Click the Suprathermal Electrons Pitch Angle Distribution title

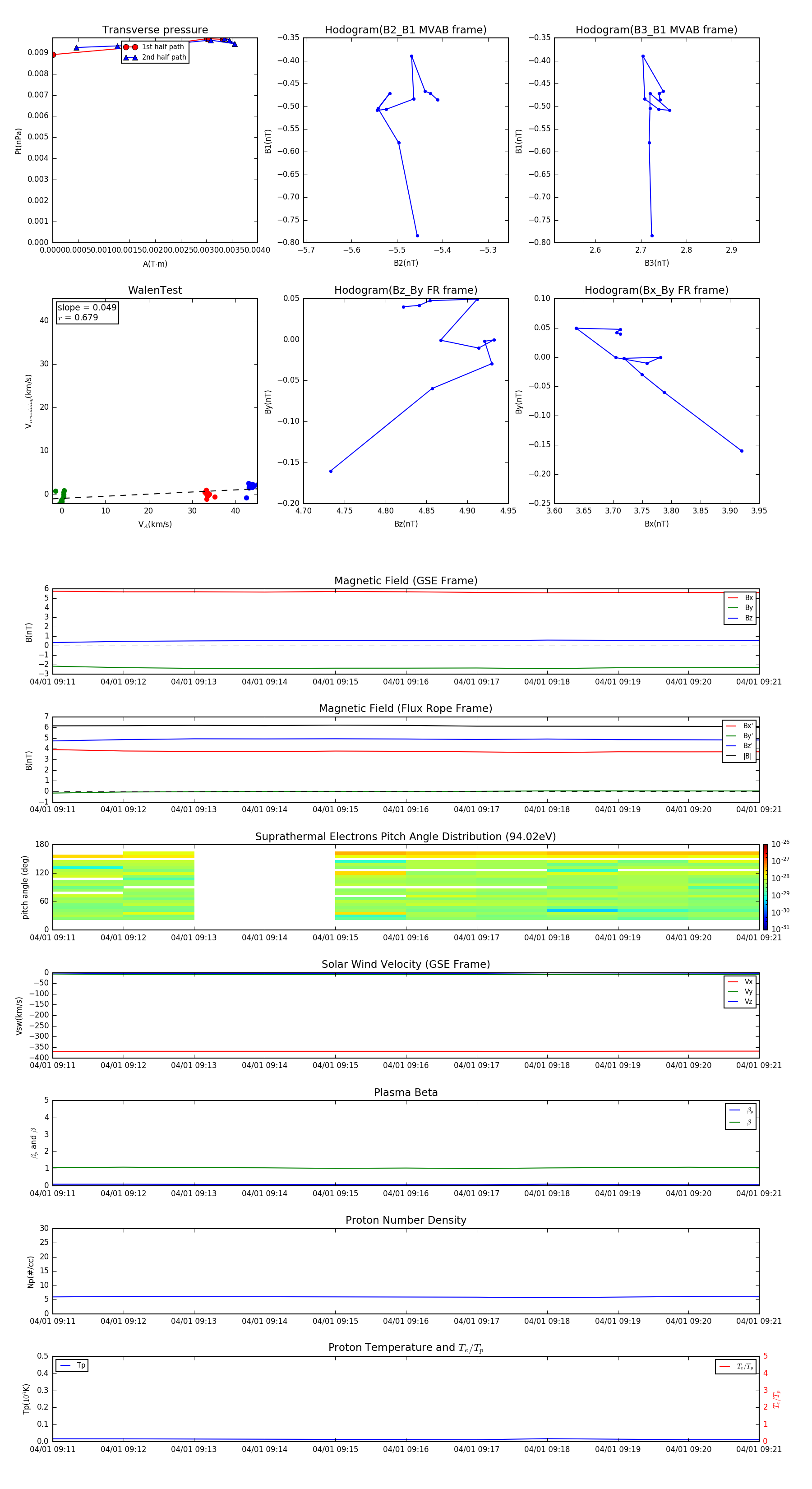tap(406, 837)
